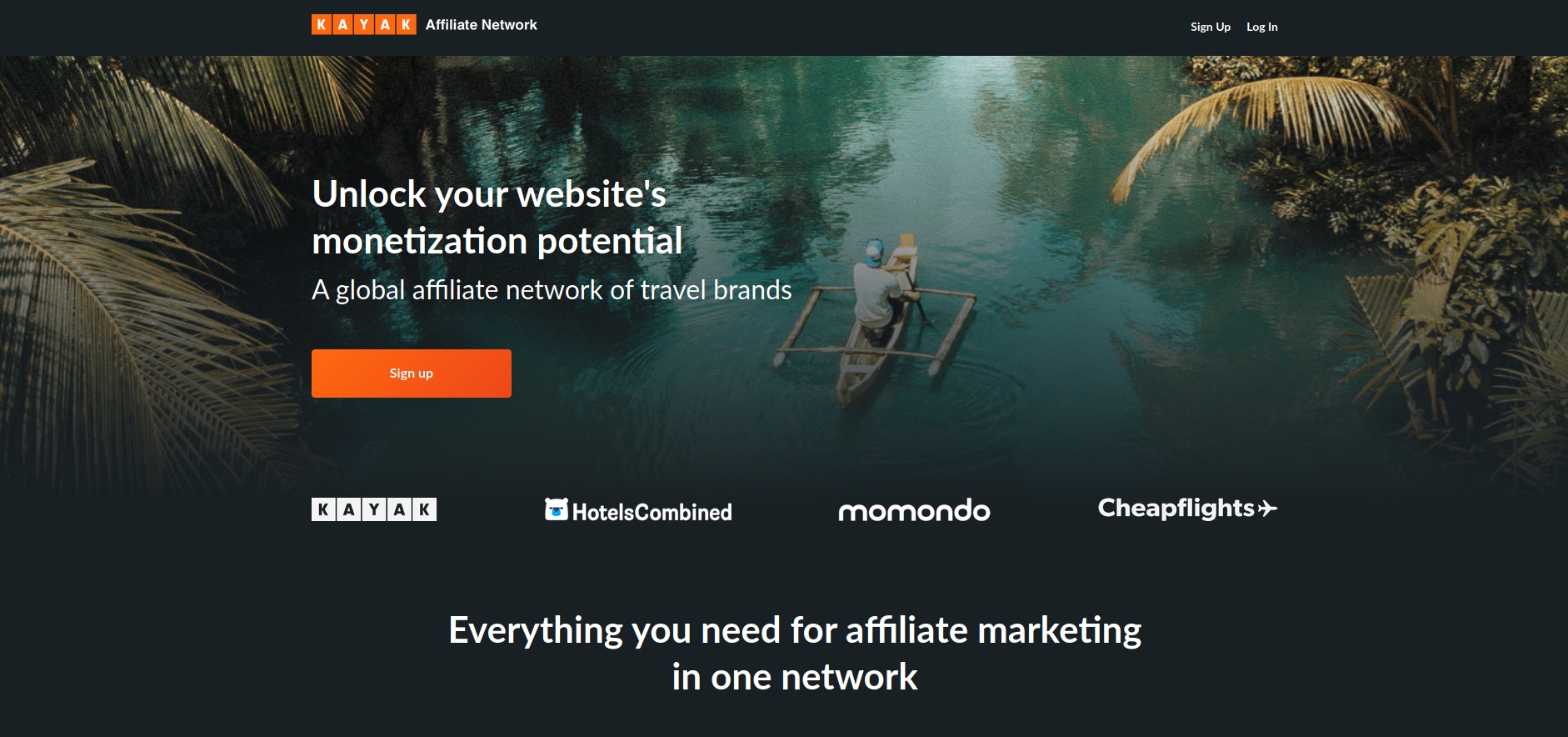The image size is (1568, 737).
Task: Open the Sign Up link in header
Action: [x=1210, y=27]
